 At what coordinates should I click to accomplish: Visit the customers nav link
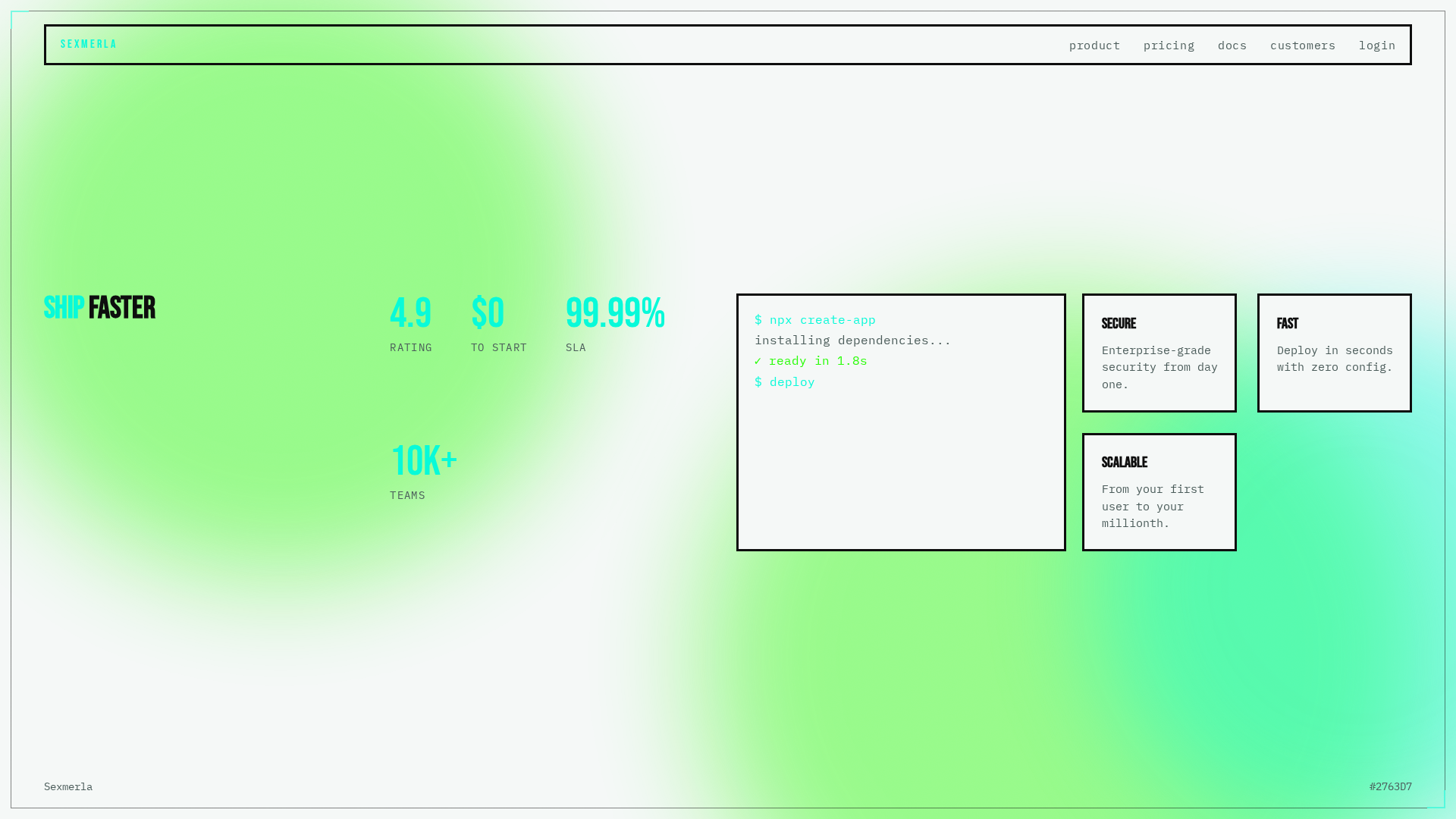1303,45
